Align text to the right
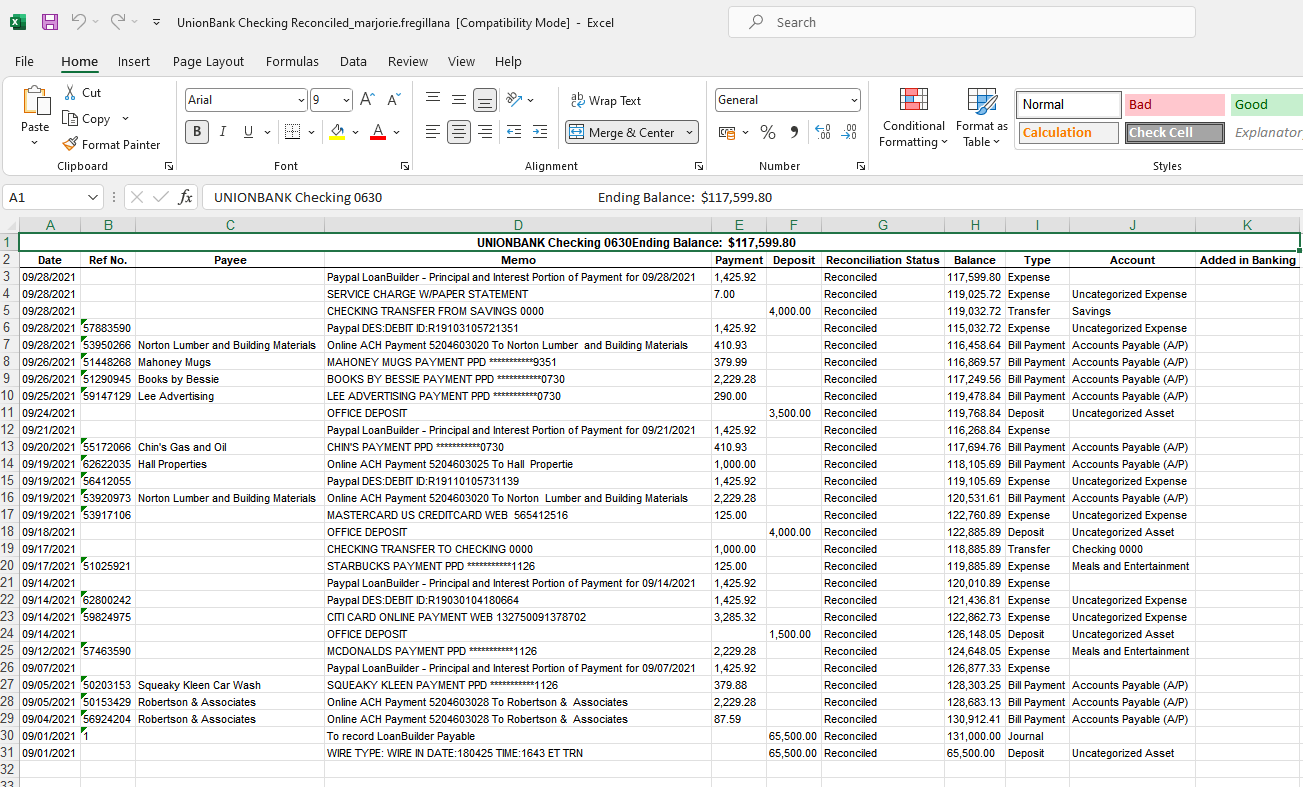Viewport: 1303px width, 787px height. click(x=485, y=132)
